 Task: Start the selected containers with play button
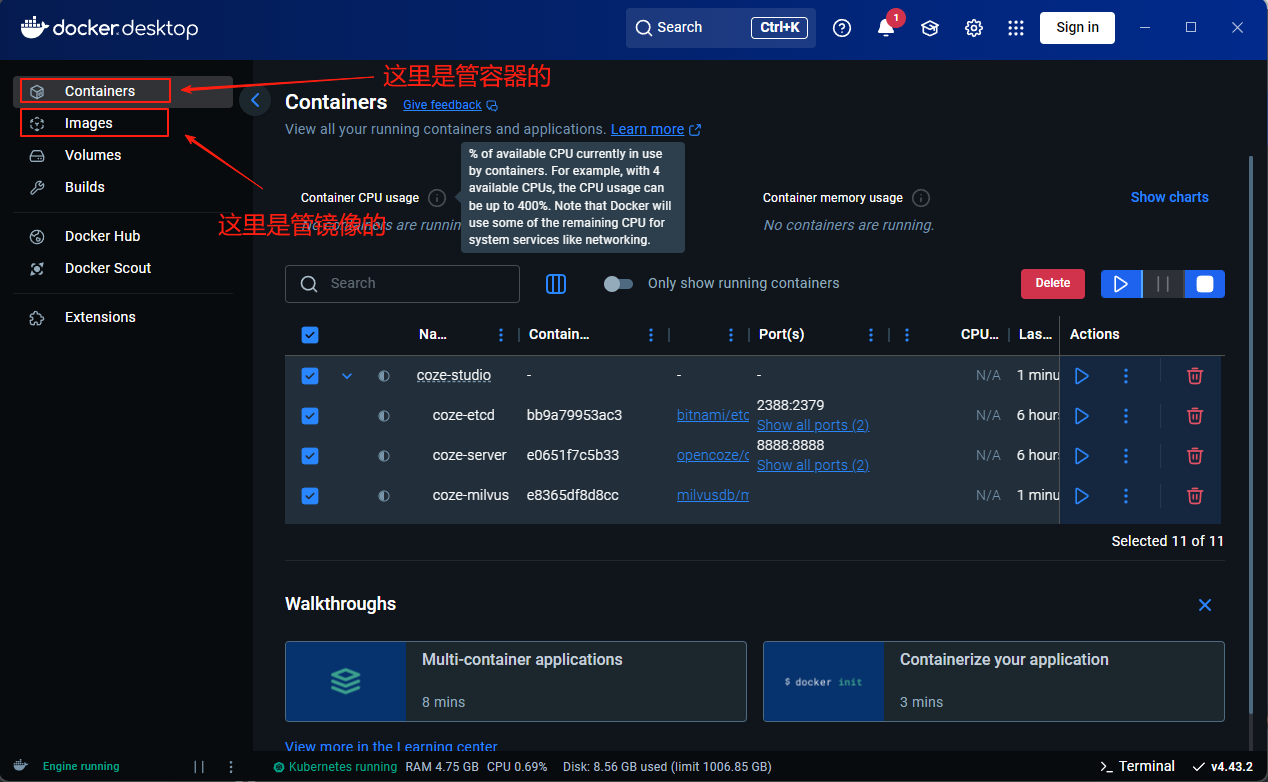pyautogui.click(x=1121, y=284)
